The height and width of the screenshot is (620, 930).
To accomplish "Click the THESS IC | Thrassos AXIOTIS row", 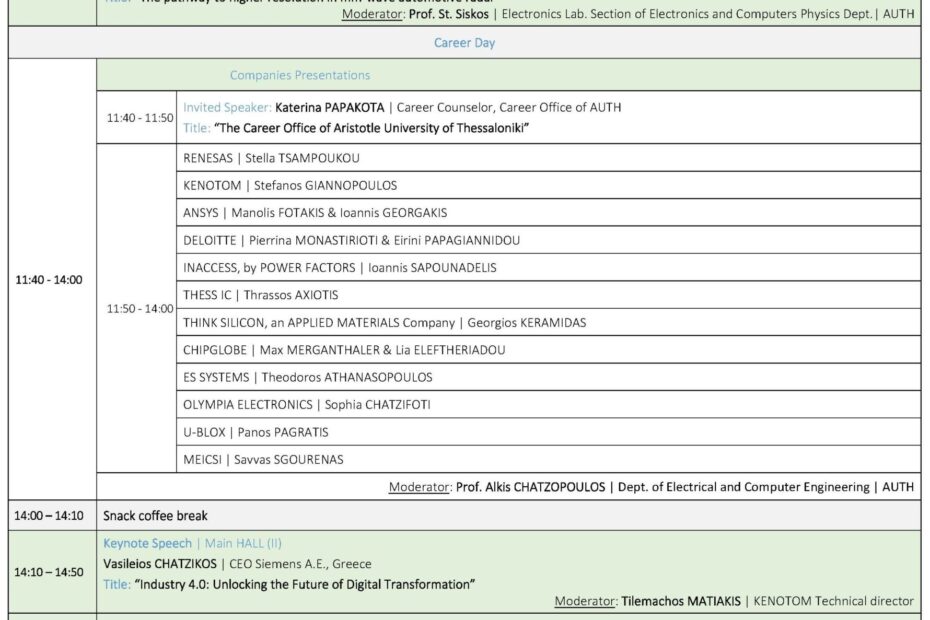I will click(548, 295).
